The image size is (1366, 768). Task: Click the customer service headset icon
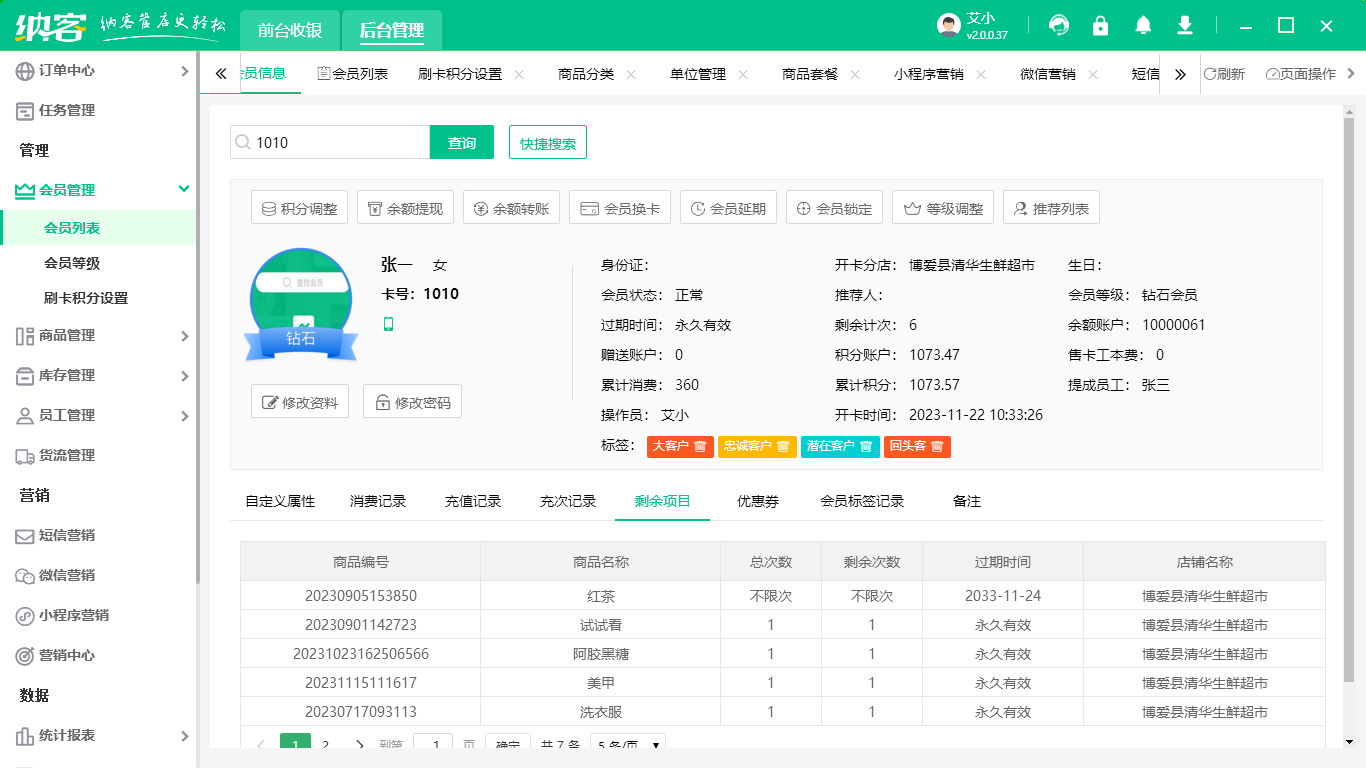[x=1058, y=26]
